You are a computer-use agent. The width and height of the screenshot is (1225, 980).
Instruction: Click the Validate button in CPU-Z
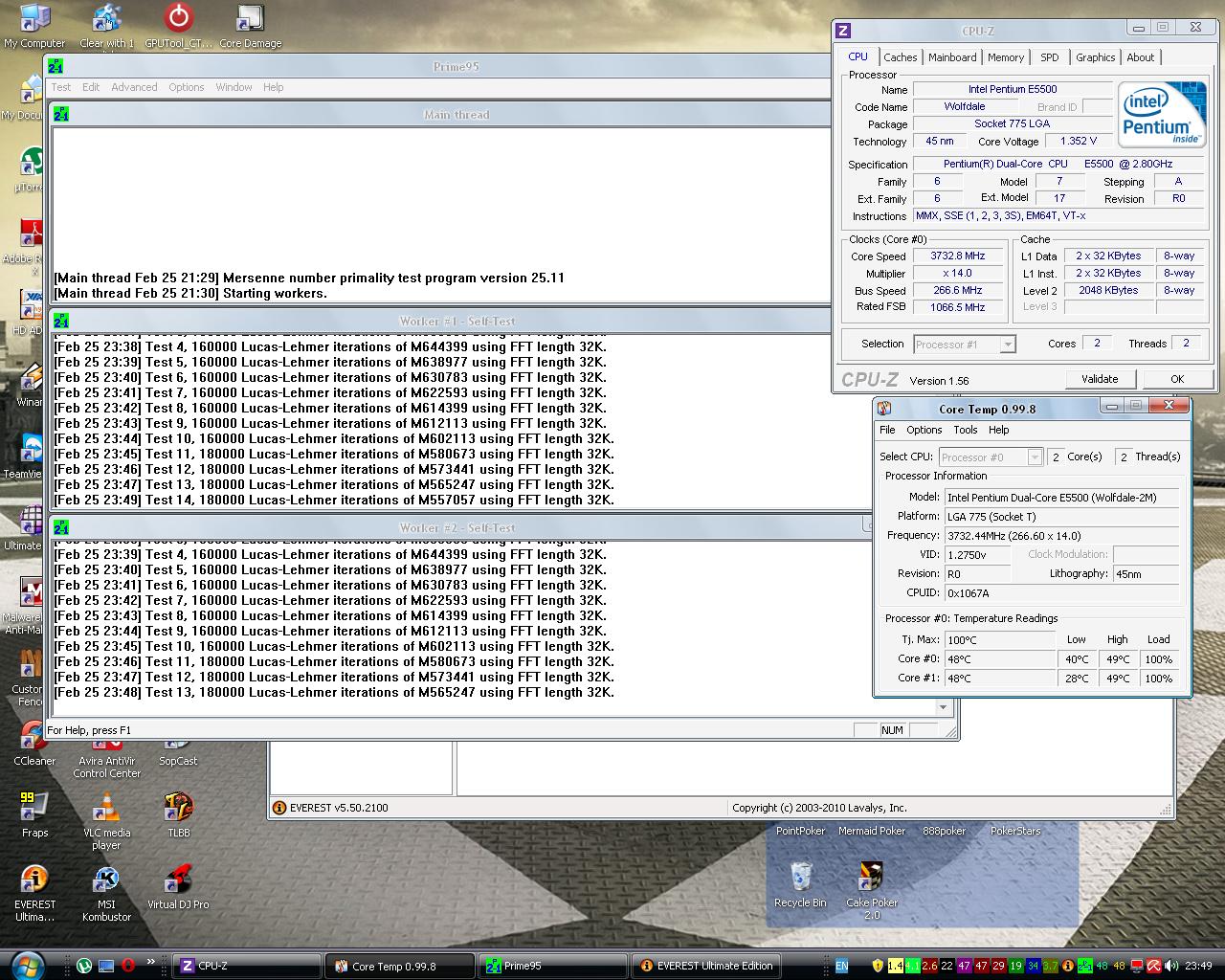coord(1100,379)
